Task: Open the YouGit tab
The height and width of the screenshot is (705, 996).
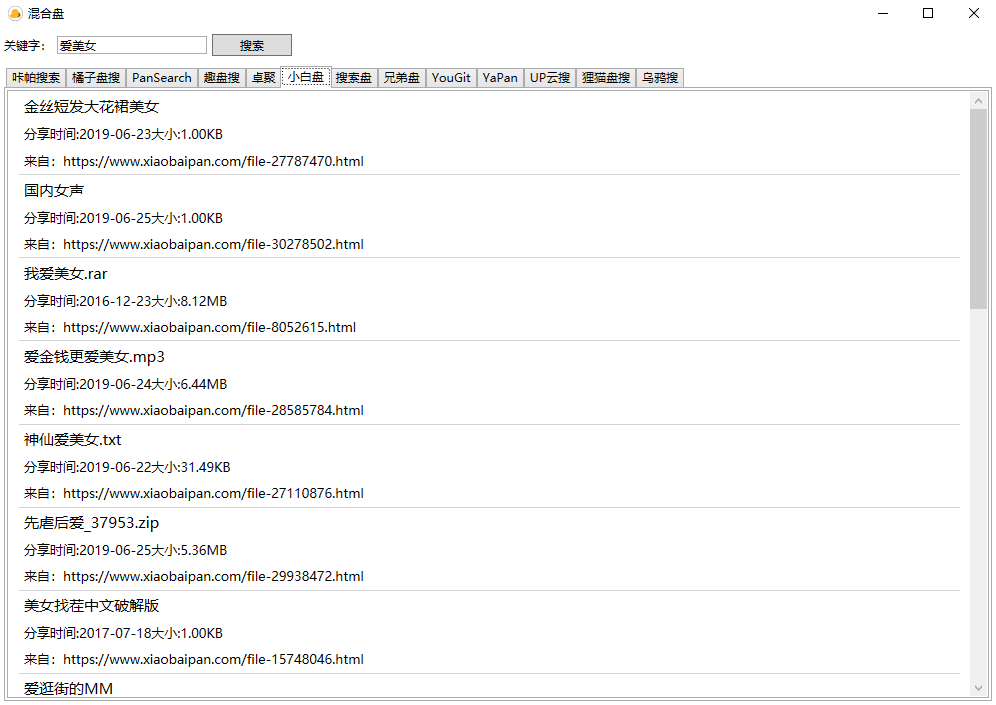Action: pos(451,78)
